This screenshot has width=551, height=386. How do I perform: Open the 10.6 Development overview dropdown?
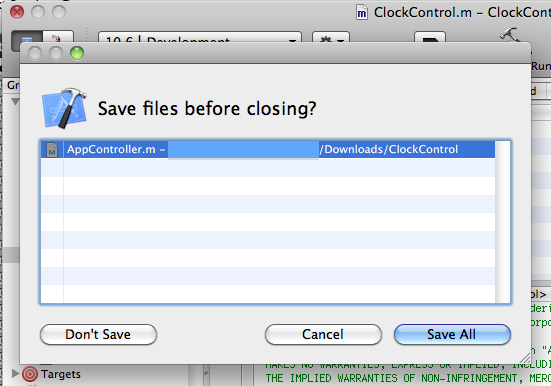(x=200, y=38)
